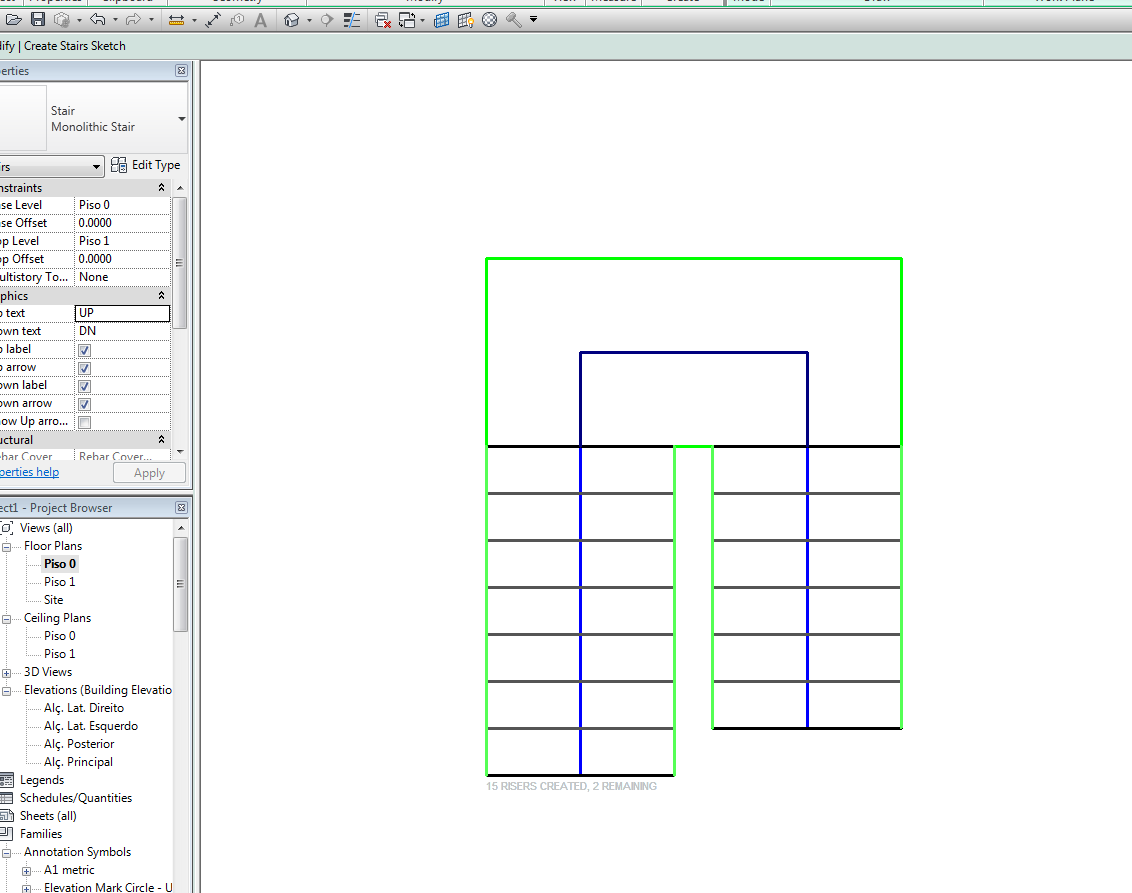Open the Alç. Lat. Direito elevation

click(x=84, y=708)
